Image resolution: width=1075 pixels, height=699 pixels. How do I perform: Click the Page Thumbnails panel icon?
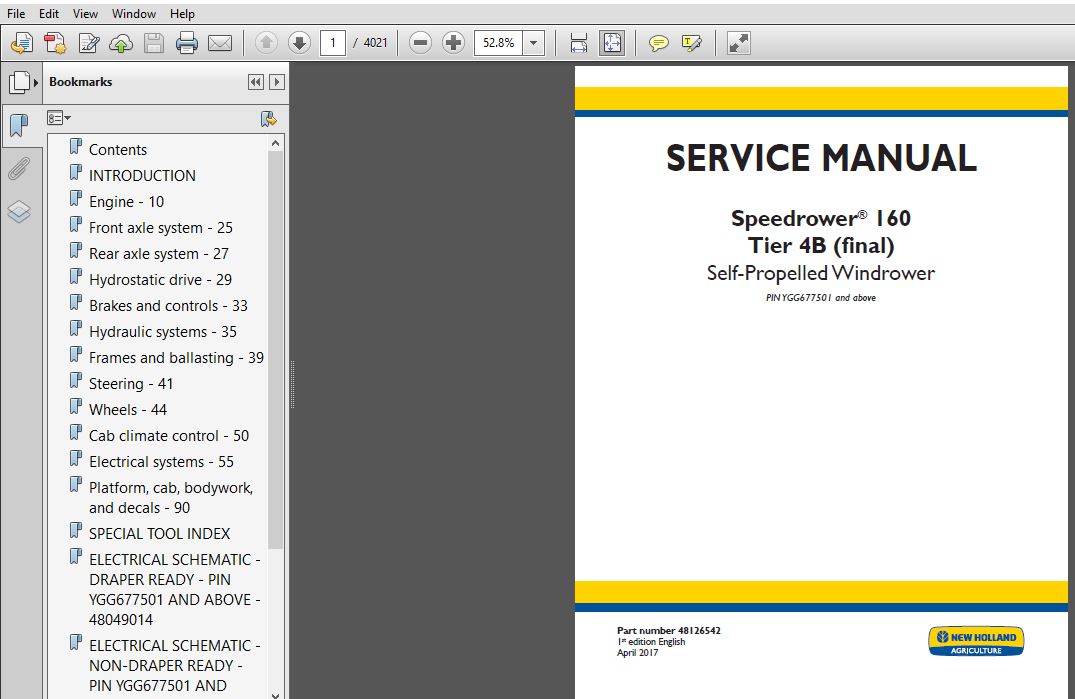19,82
